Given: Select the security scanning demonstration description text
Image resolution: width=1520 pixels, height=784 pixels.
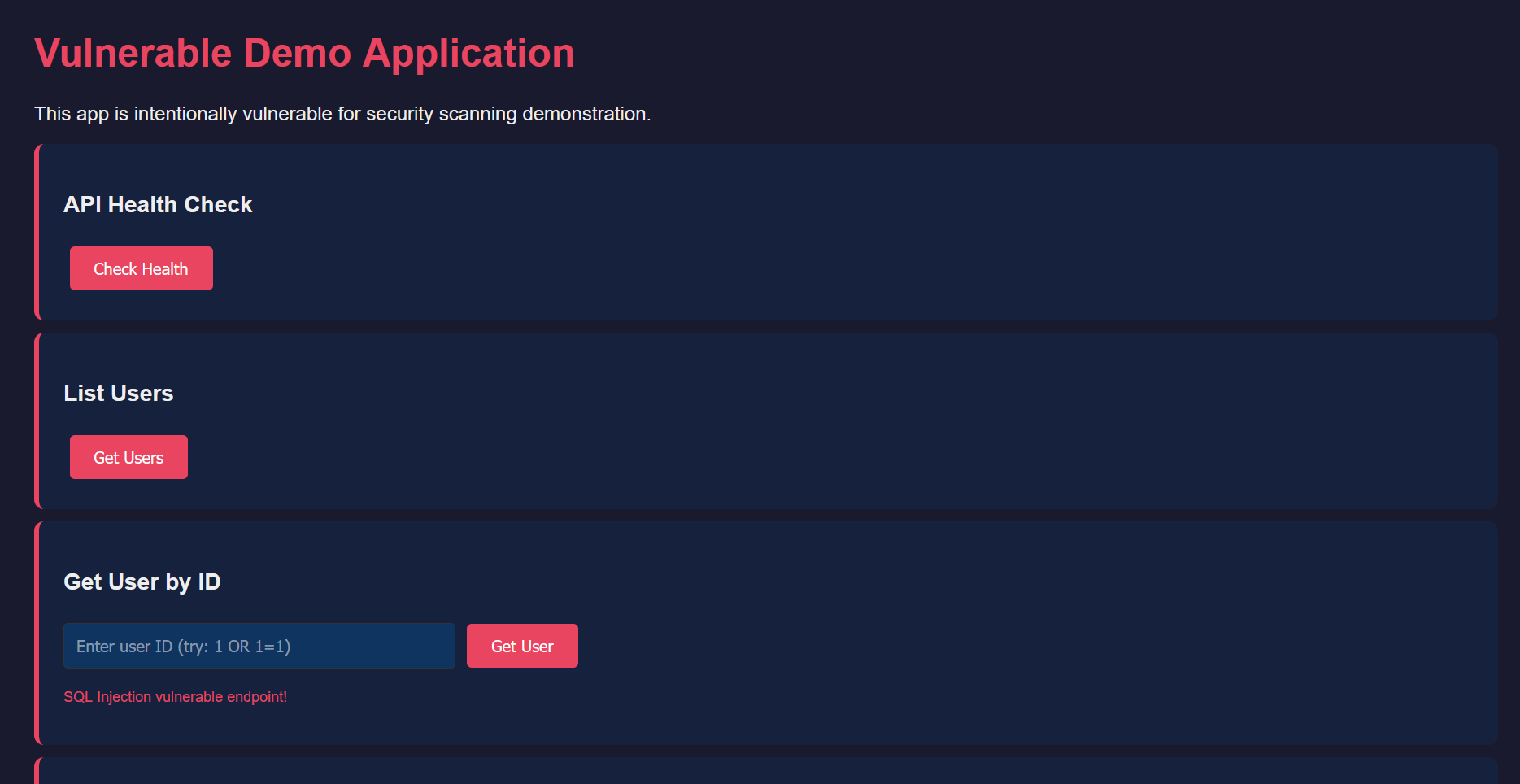Looking at the screenshot, I should (342, 114).
